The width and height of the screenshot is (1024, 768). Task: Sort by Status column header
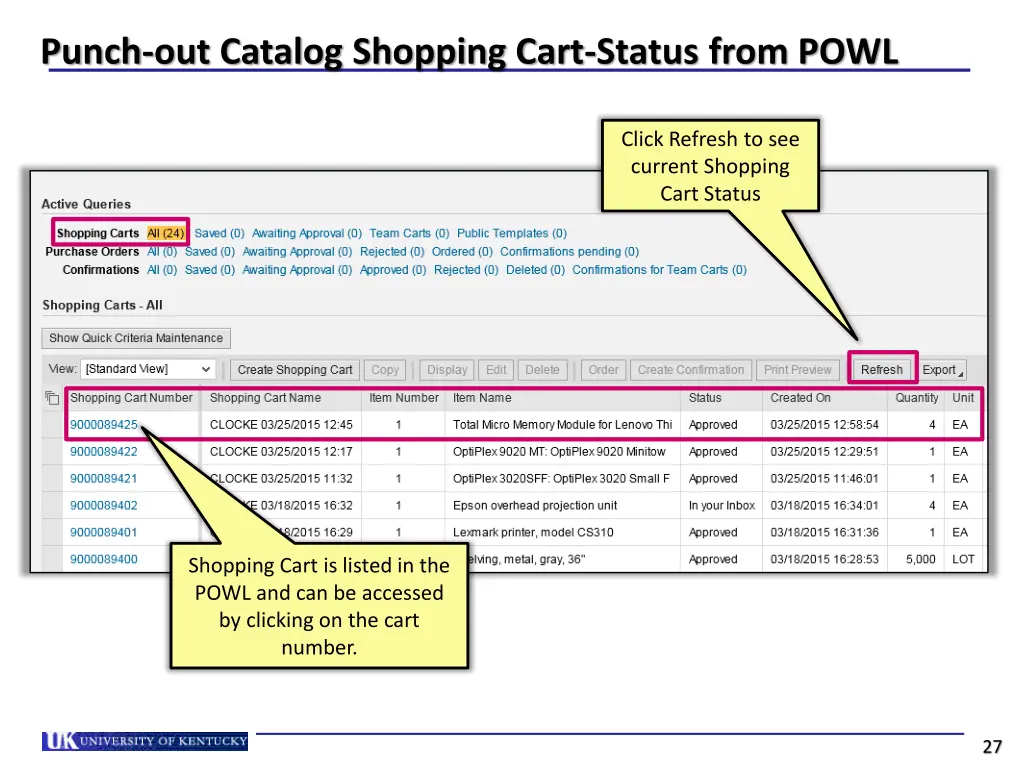721,398
